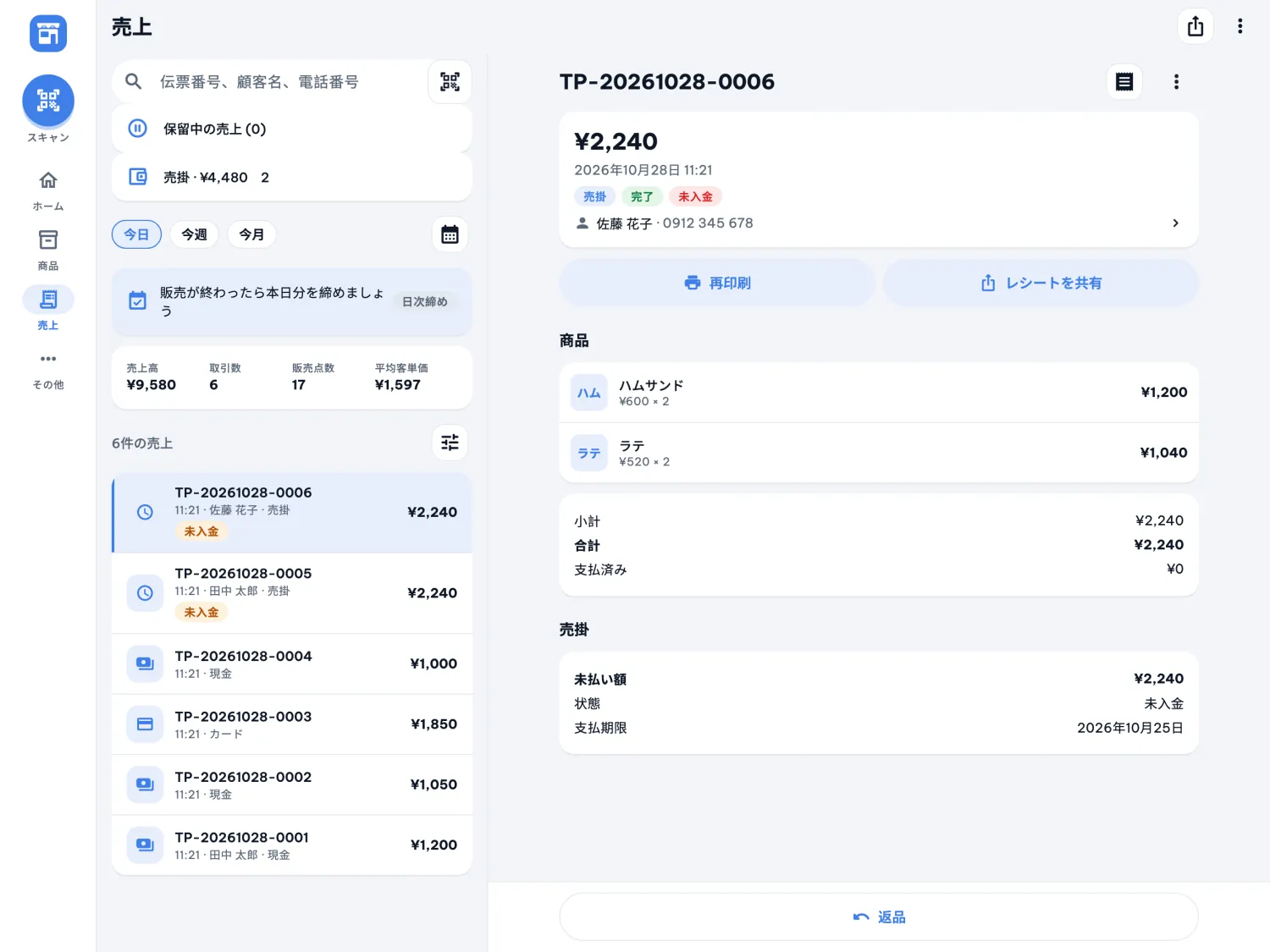This screenshot has height=952, width=1270.
Task: Focus the search field for 伝票番号
Action: coord(271,81)
